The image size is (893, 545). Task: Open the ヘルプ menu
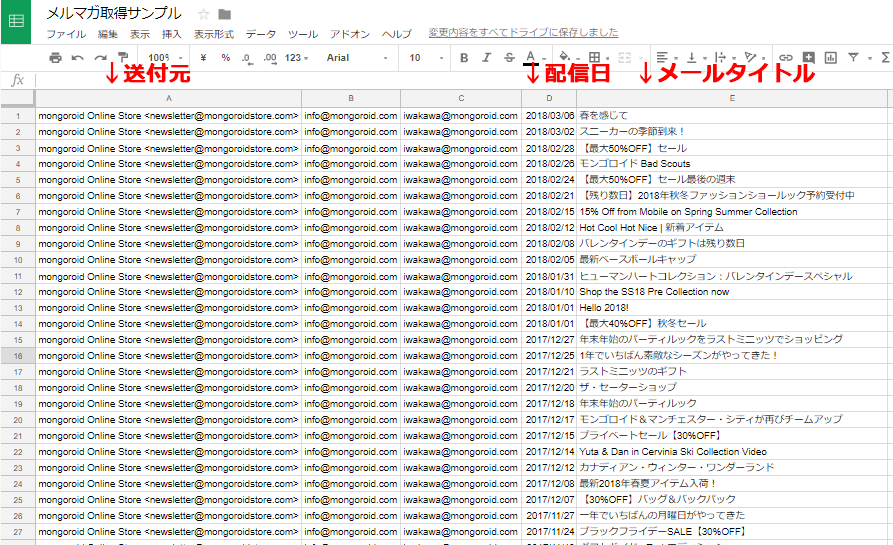396,34
